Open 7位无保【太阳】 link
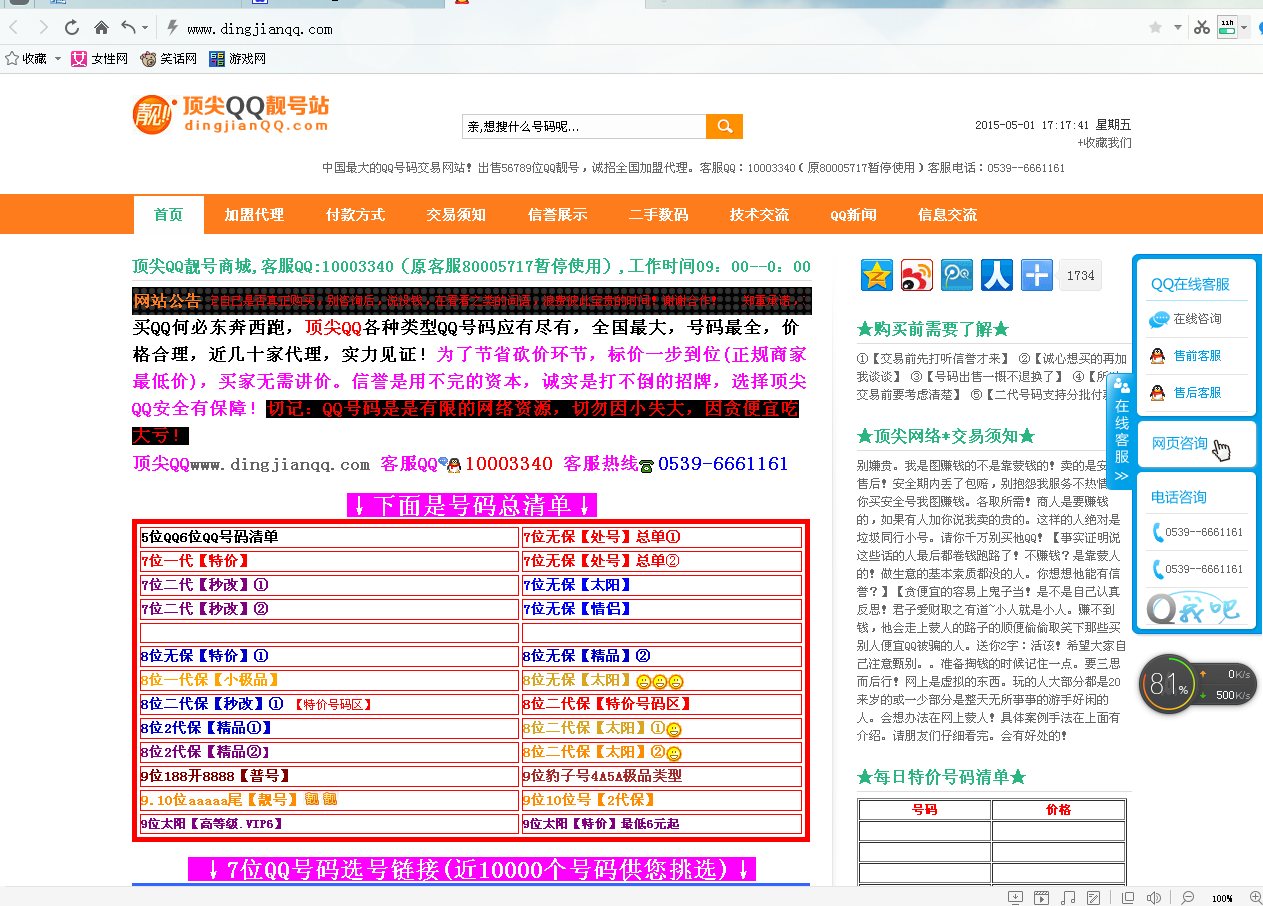The image size is (1263, 906). 578,585
